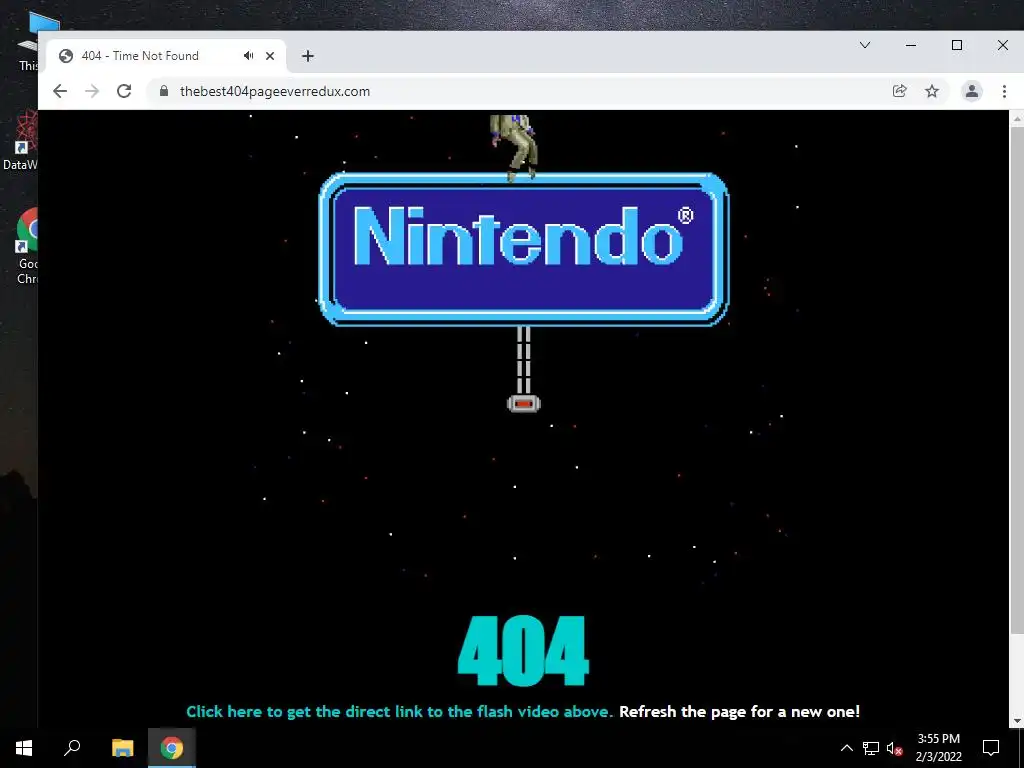
Task: Select the This PC desktop icon
Action: click(x=29, y=42)
